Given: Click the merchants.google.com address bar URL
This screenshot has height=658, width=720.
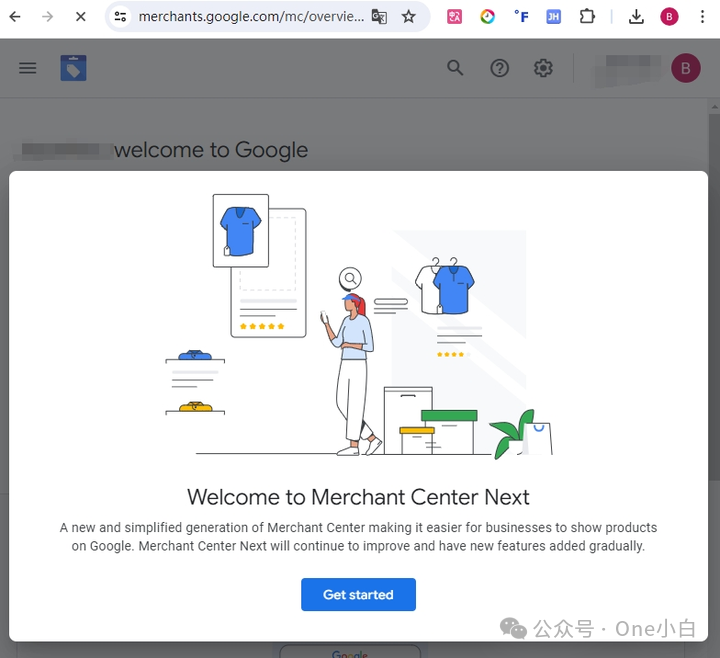Looking at the screenshot, I should coord(251,17).
